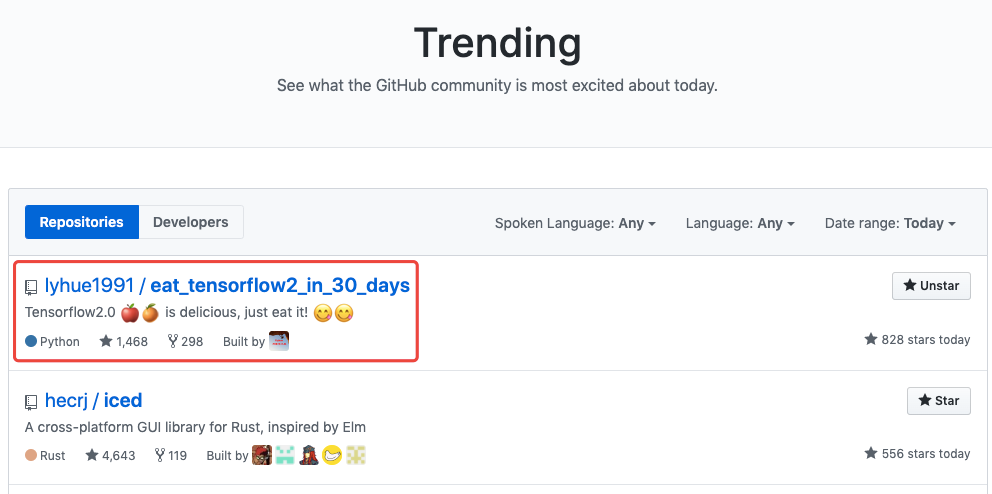
Task: Switch to the Developers tab
Action: coord(190,222)
